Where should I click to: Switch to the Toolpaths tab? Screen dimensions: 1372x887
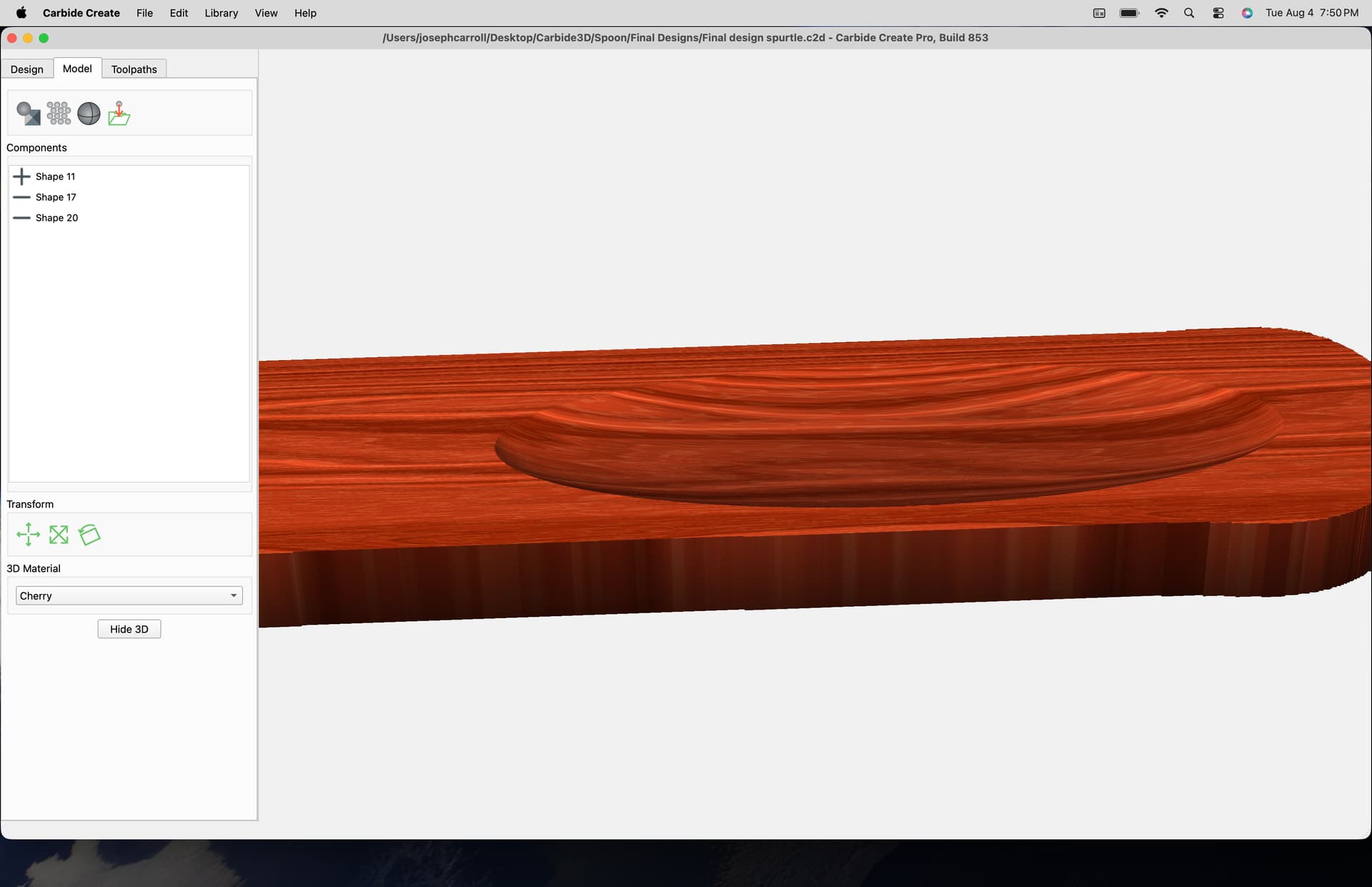point(134,69)
